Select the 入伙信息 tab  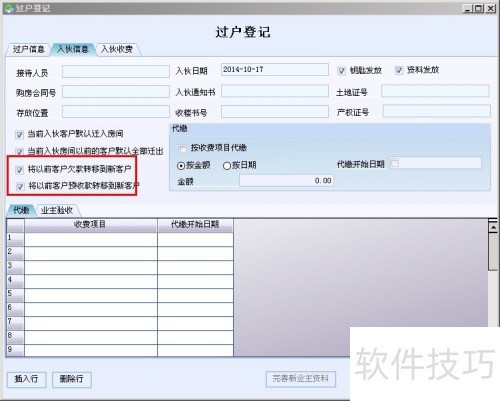click(73, 49)
